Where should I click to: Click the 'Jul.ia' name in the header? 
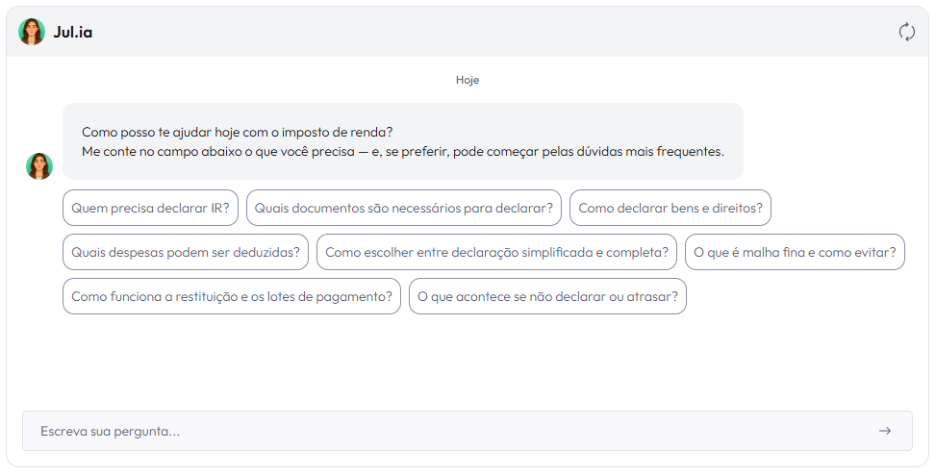pos(73,32)
